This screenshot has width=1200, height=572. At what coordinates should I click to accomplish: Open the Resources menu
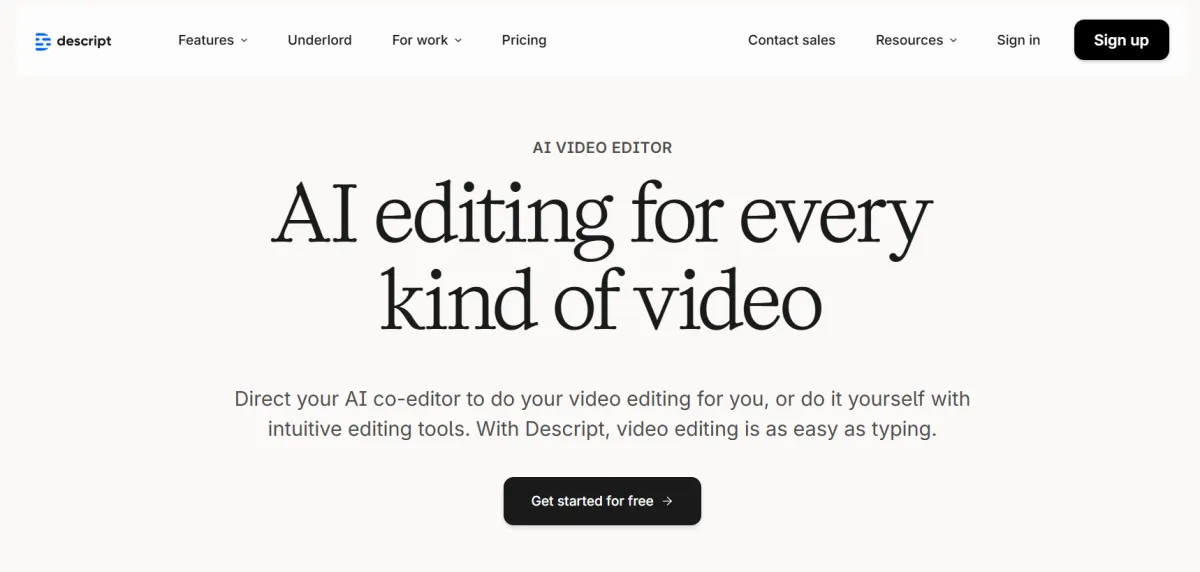(909, 40)
